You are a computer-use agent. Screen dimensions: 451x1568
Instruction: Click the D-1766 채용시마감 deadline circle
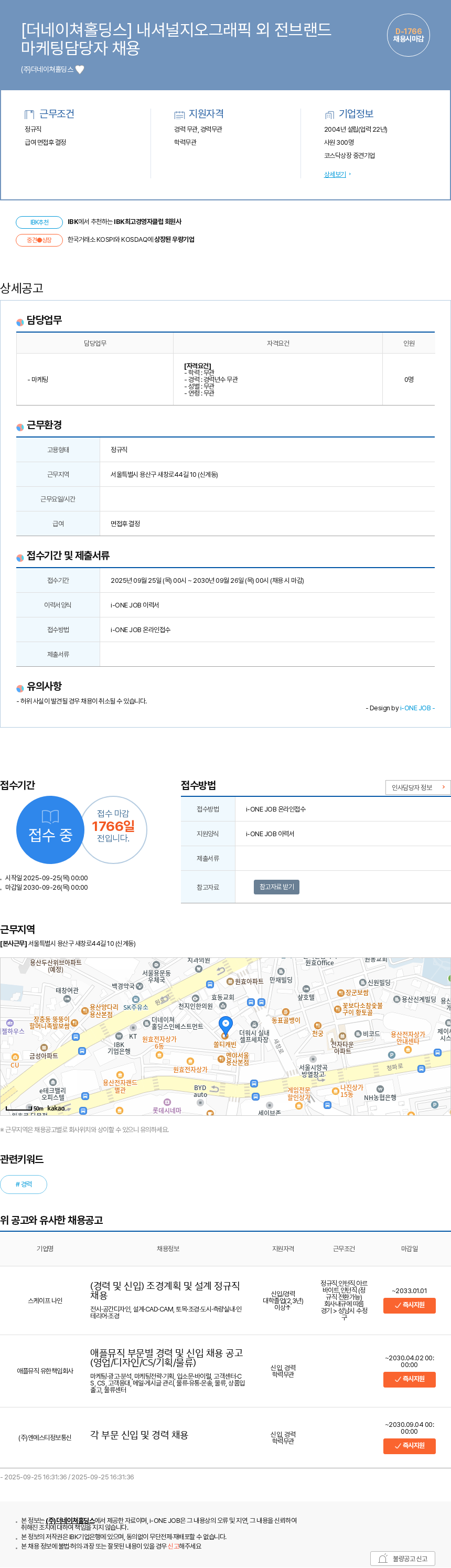pos(409,35)
